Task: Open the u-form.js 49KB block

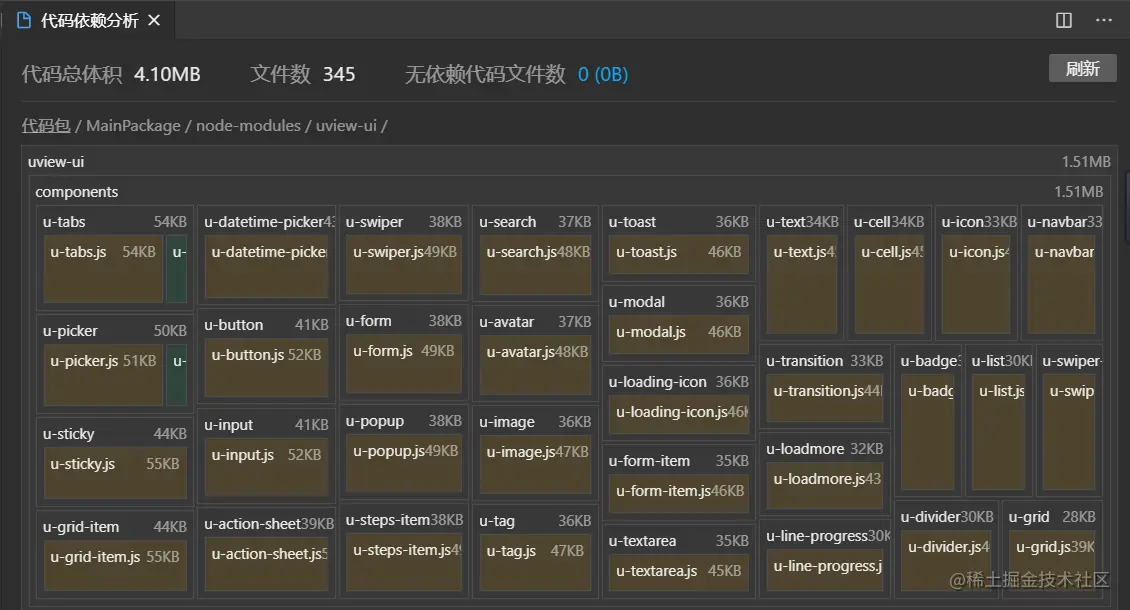Action: click(404, 364)
